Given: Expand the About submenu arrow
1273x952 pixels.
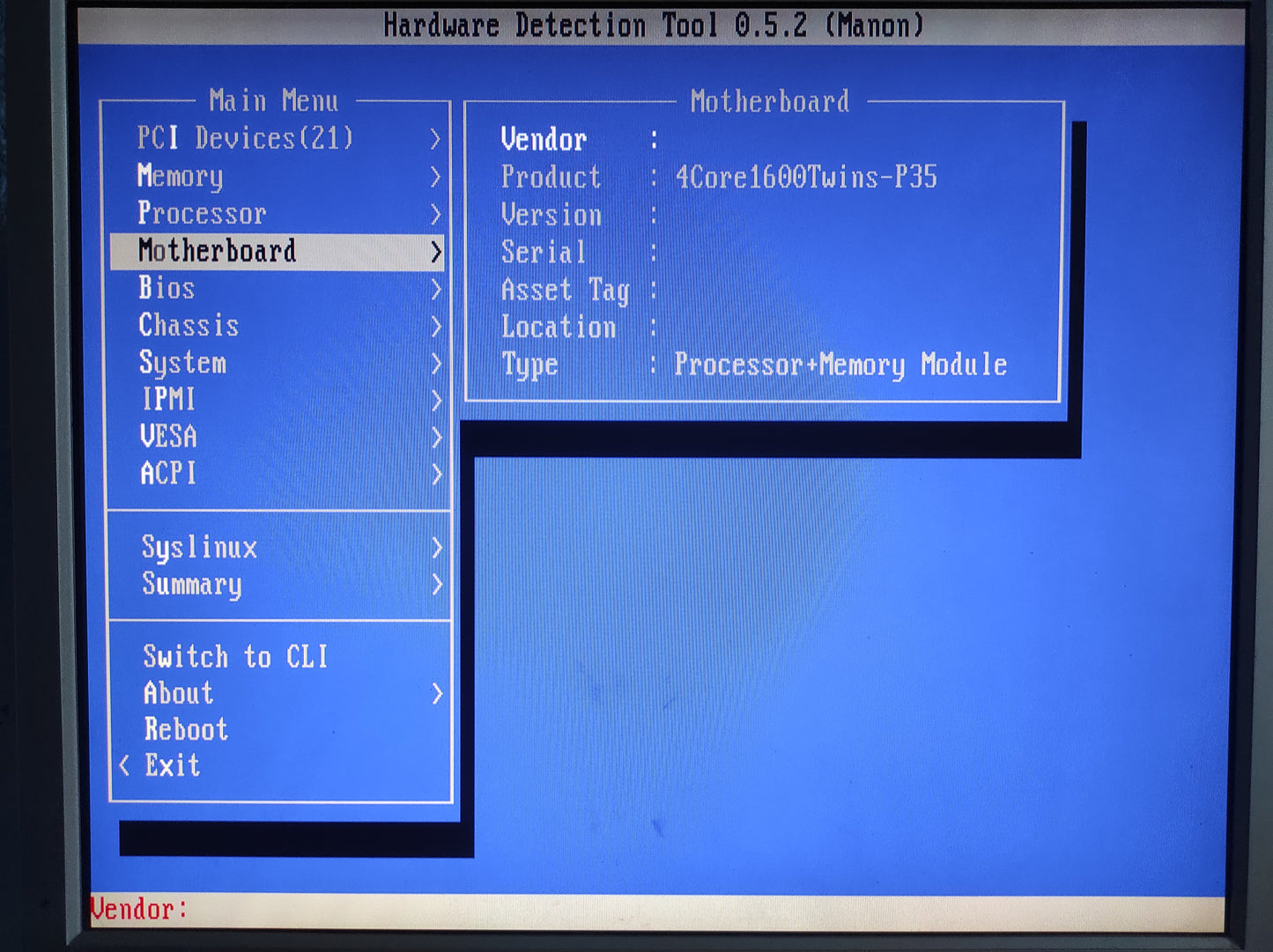Looking at the screenshot, I should (x=437, y=694).
